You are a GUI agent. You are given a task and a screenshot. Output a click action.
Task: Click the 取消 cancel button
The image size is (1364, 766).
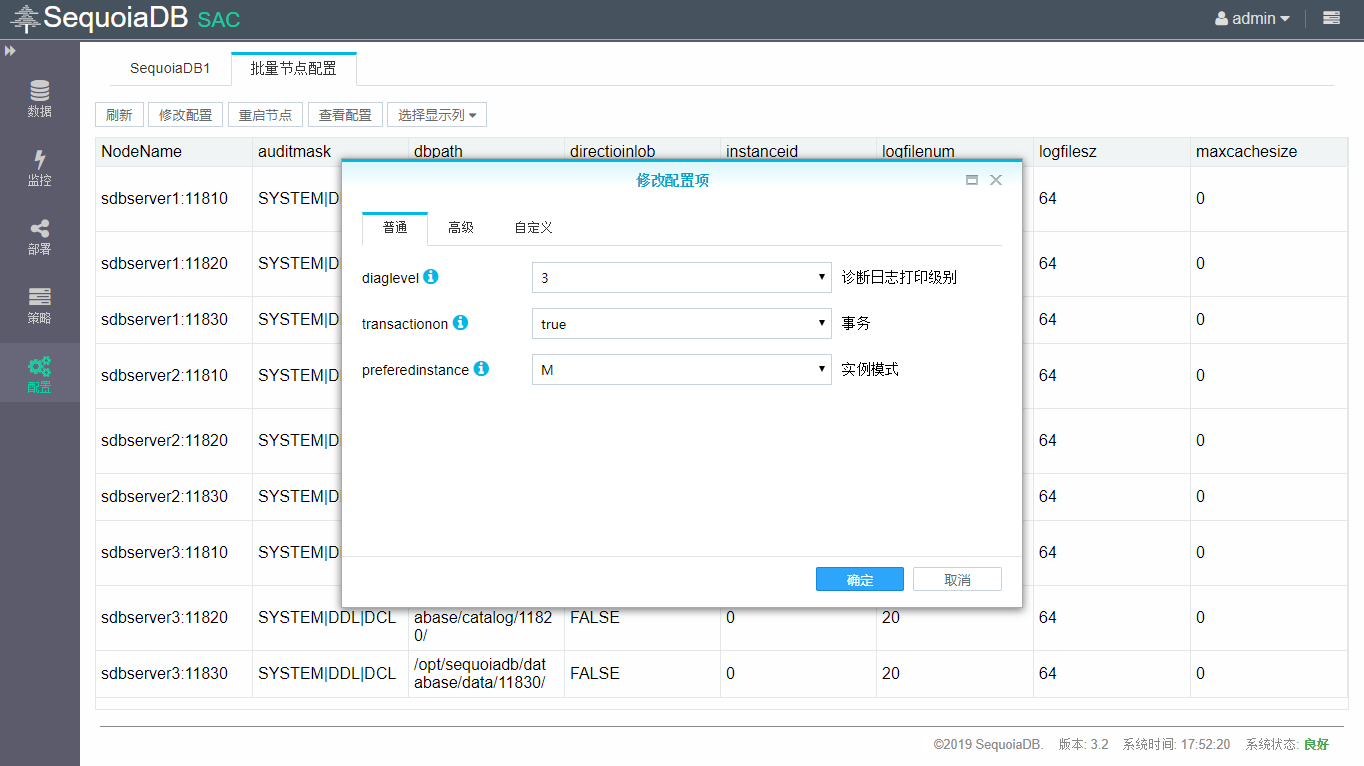957,580
